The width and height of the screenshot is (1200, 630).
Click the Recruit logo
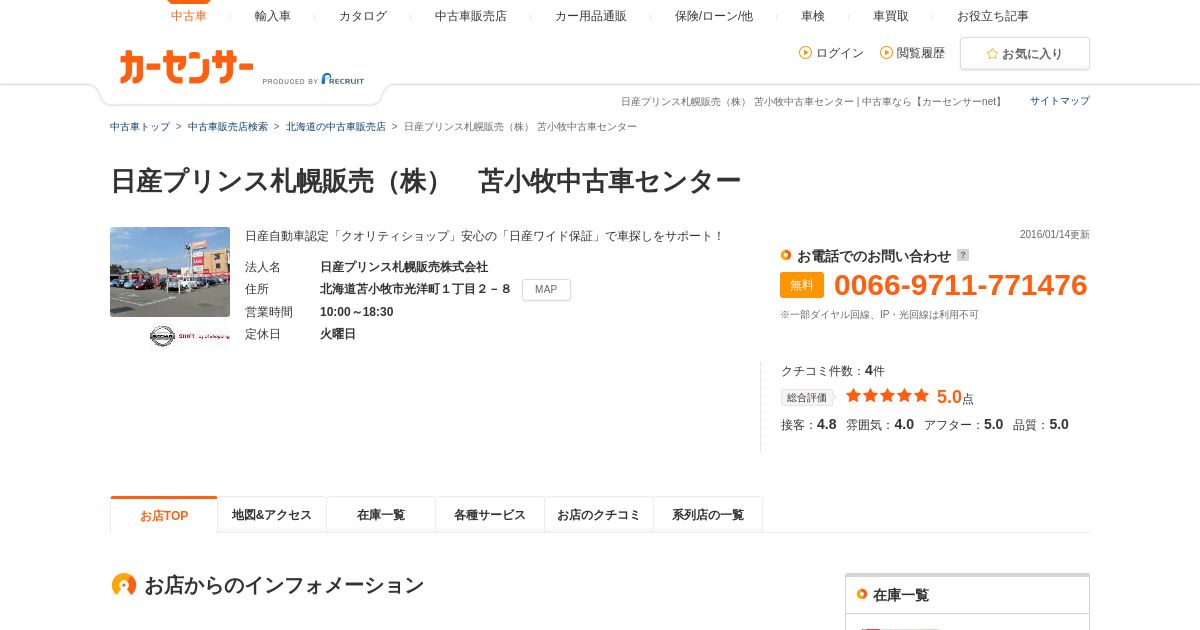coord(343,79)
